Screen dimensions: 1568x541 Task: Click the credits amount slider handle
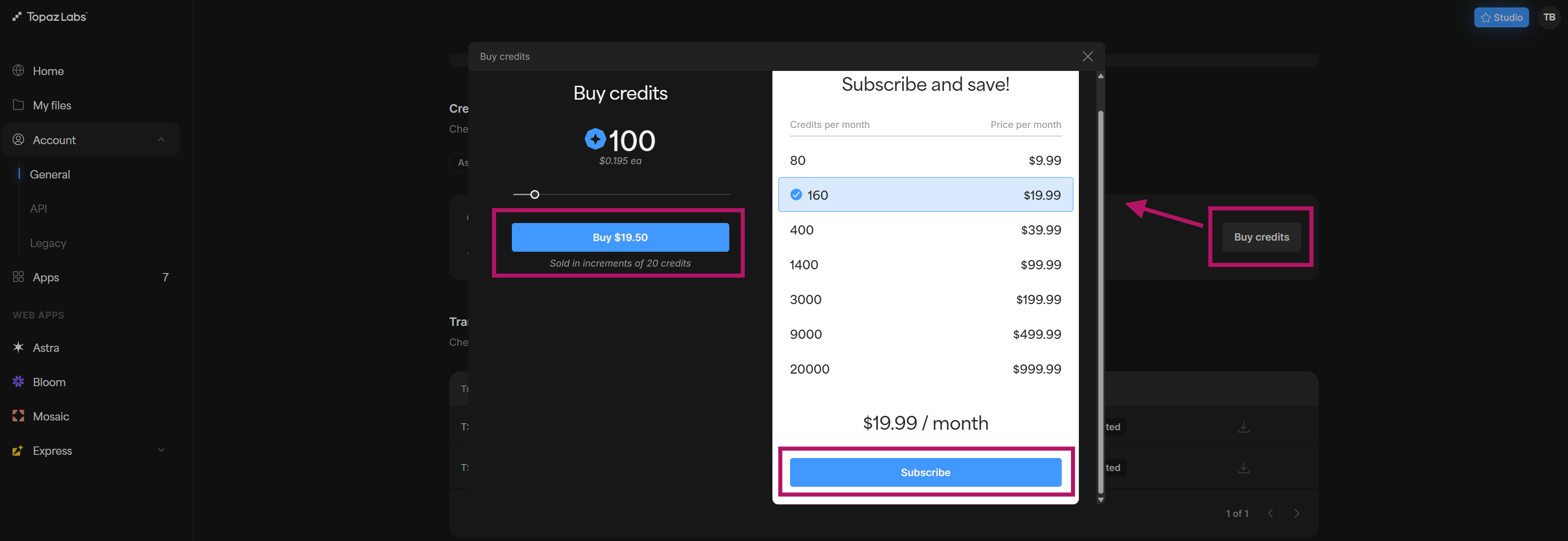pyautogui.click(x=535, y=195)
